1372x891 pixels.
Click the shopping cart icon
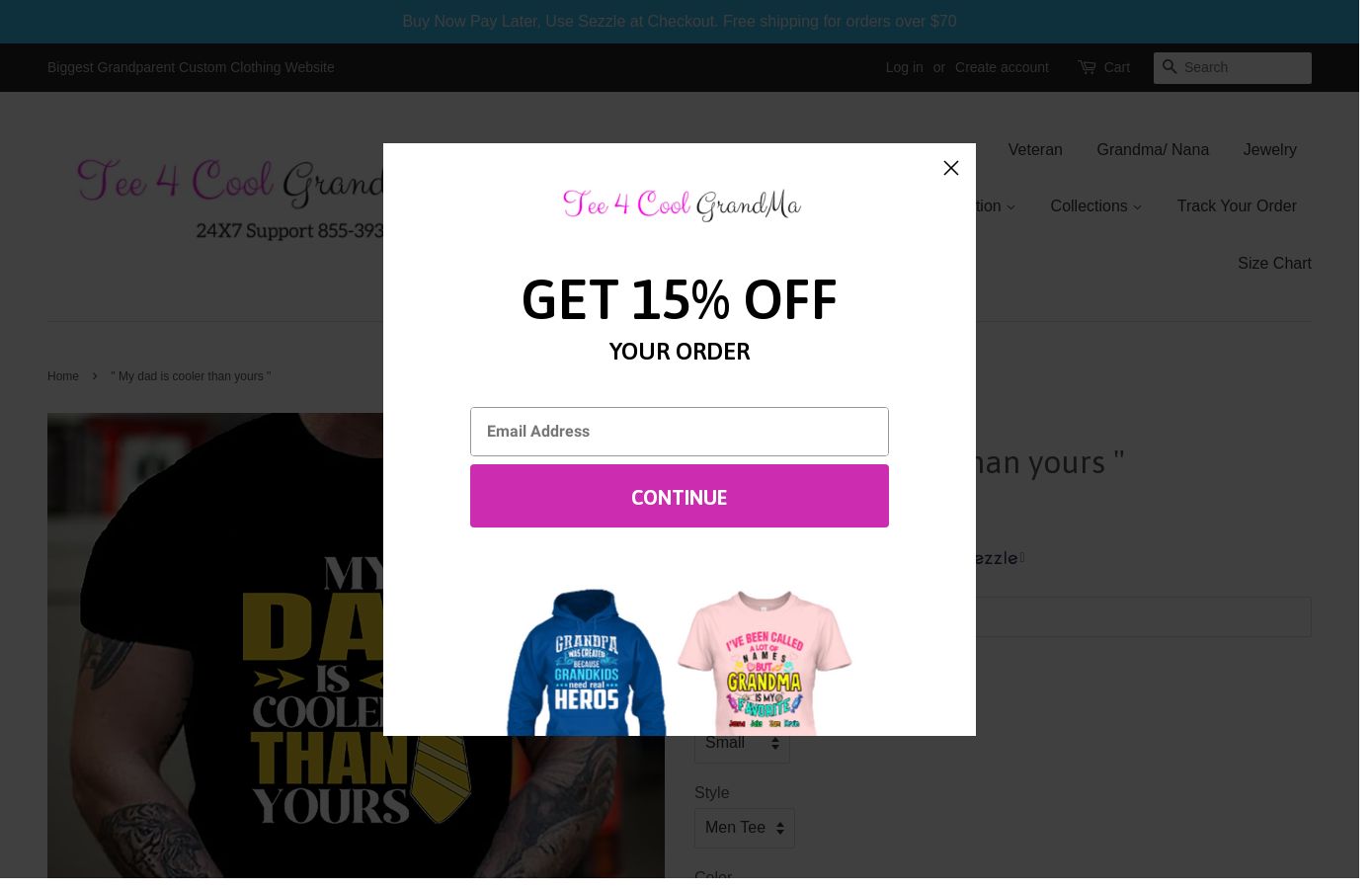1087,67
